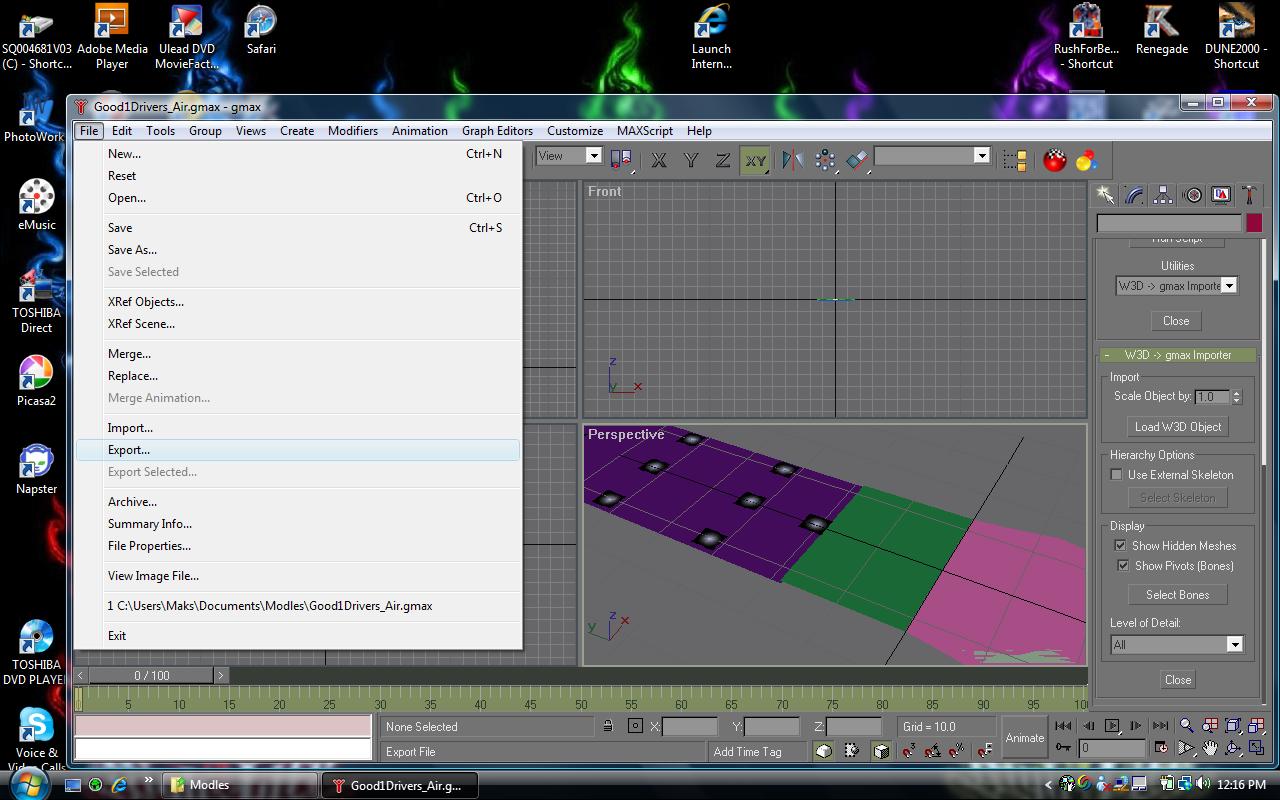The width and height of the screenshot is (1280, 800).
Task: Click the Zoom magnifier viewport tool
Action: pyautogui.click(x=1186, y=726)
